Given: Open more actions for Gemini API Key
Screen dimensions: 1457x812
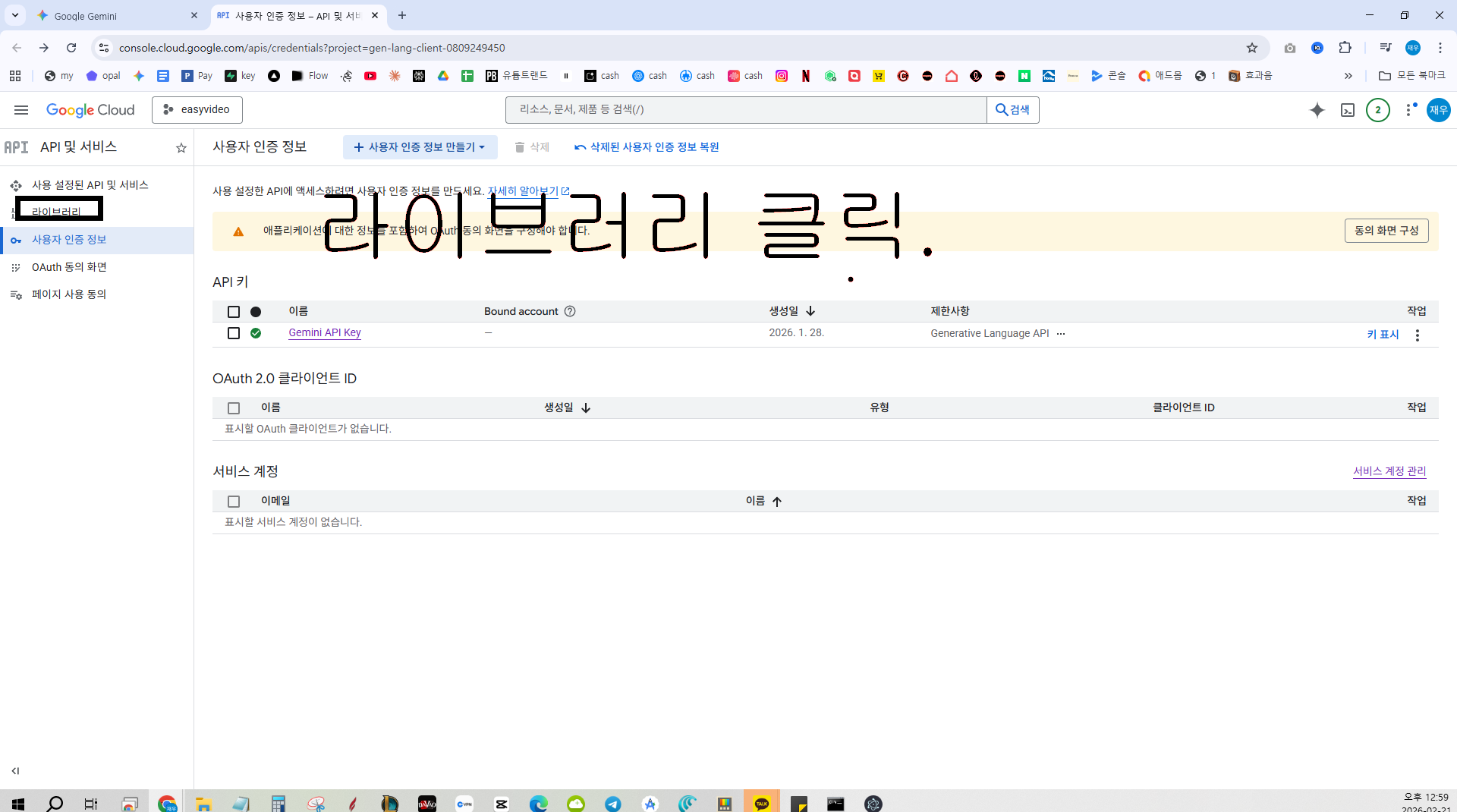Looking at the screenshot, I should tap(1418, 335).
